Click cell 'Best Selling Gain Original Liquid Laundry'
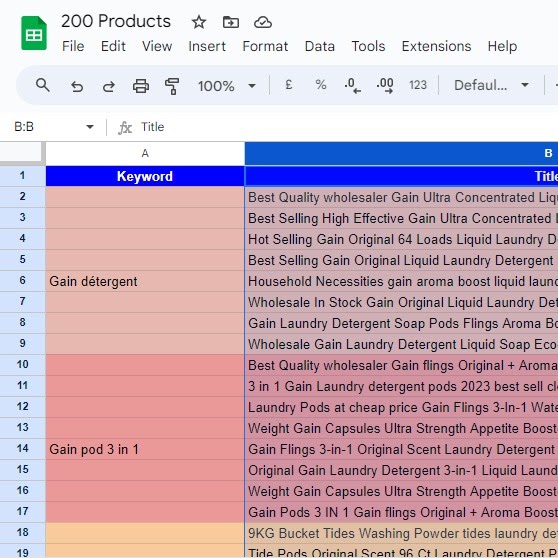558x558 pixels. tap(401, 260)
